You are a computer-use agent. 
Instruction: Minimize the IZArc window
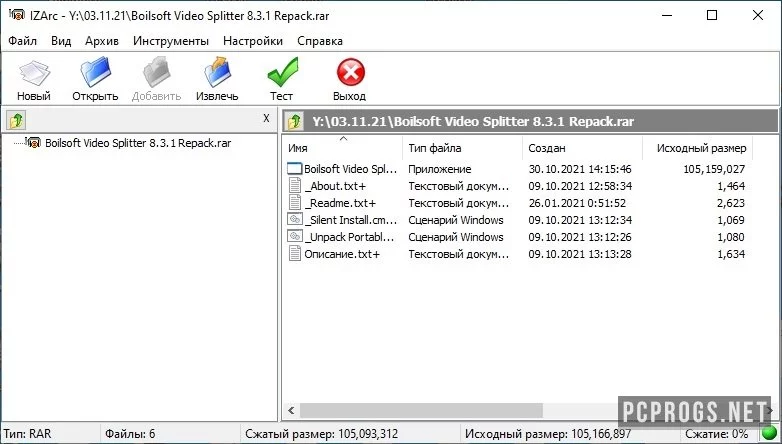click(x=667, y=15)
